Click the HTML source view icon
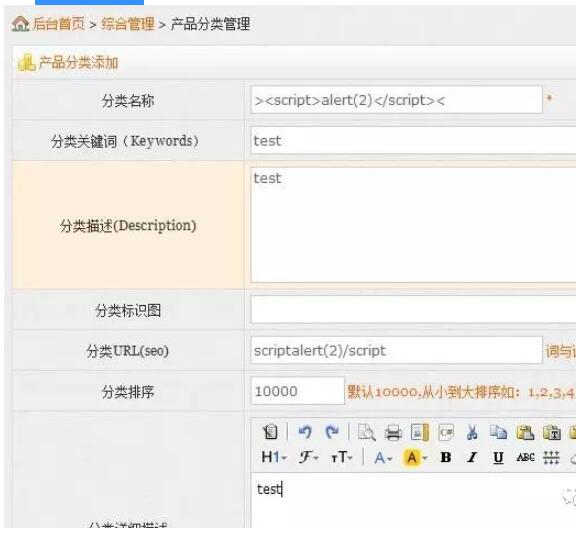This screenshot has width=576, height=534. (x=271, y=432)
